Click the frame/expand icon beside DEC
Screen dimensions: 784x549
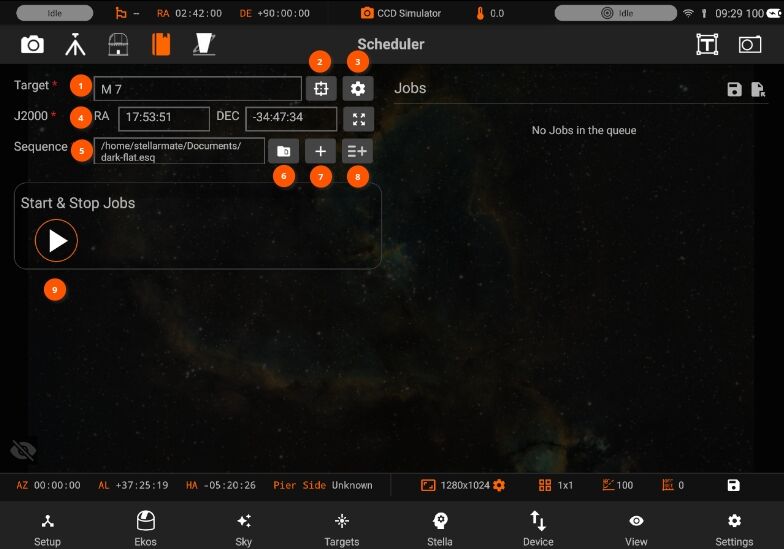coord(358,120)
